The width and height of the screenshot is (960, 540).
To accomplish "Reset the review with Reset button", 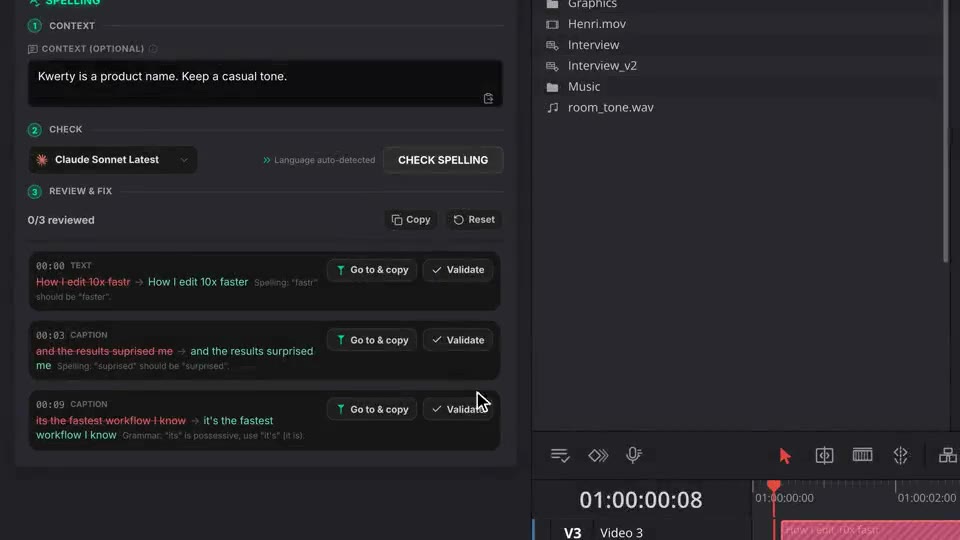I will (474, 220).
